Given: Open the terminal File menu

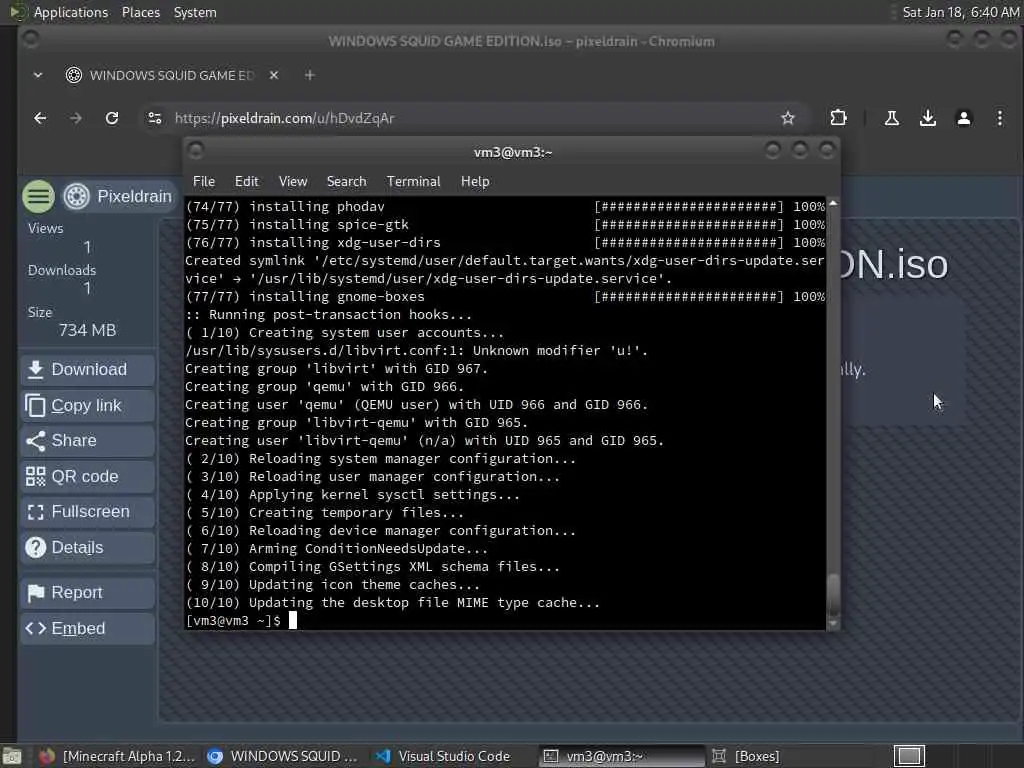Looking at the screenshot, I should 204,182.
